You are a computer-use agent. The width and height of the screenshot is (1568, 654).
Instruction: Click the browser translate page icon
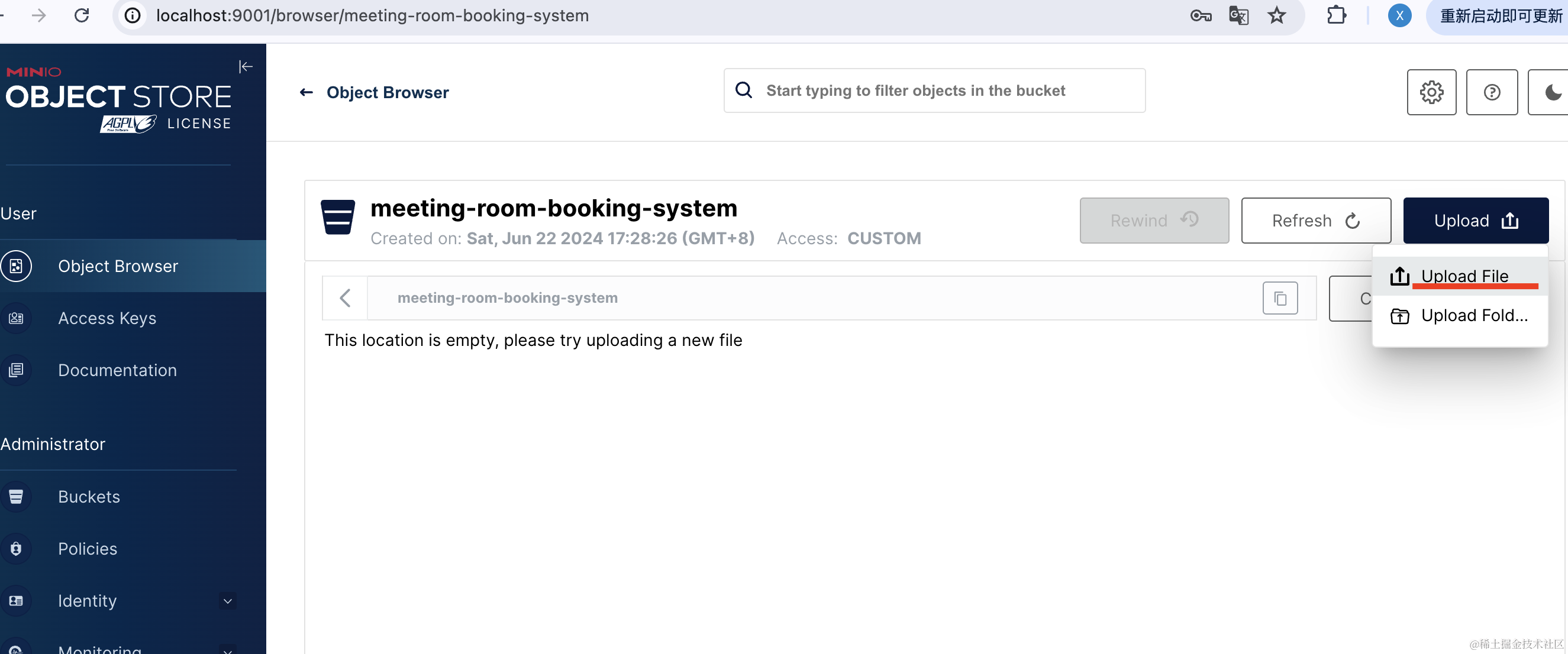[1238, 15]
